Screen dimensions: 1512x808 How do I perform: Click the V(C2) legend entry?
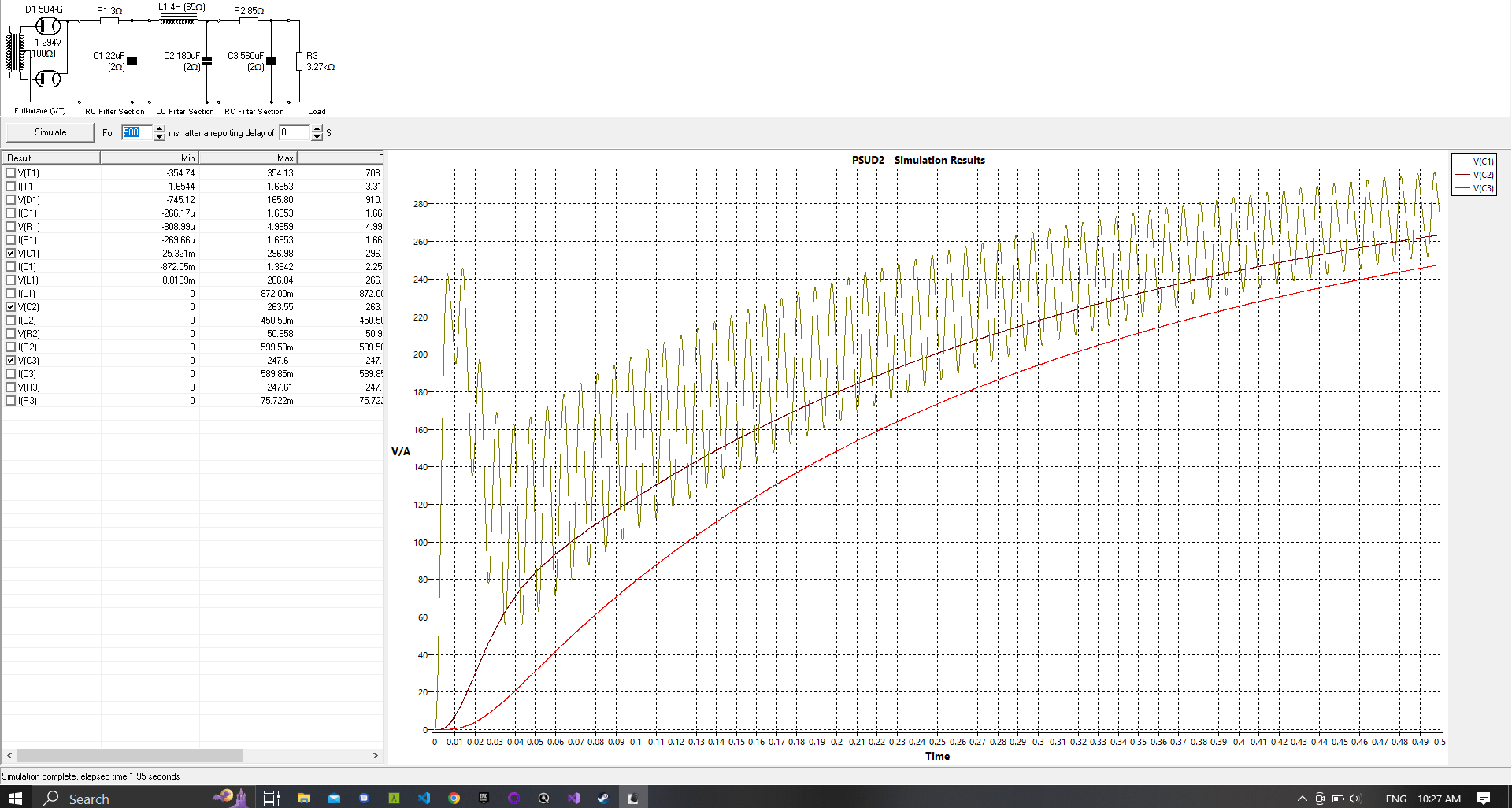(1473, 175)
